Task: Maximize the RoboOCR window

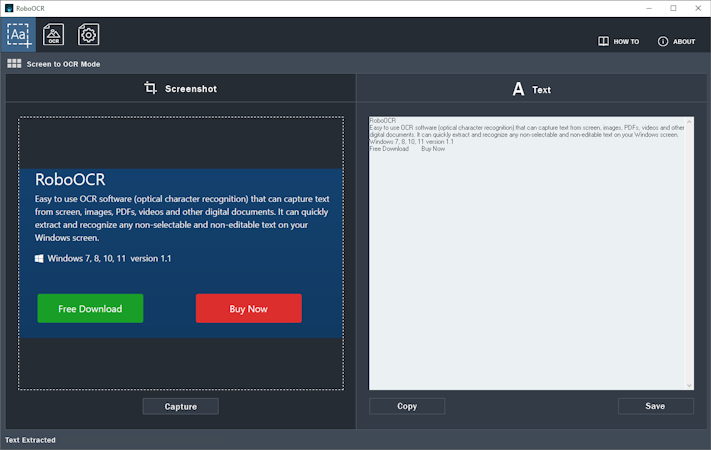Action: coord(673,8)
